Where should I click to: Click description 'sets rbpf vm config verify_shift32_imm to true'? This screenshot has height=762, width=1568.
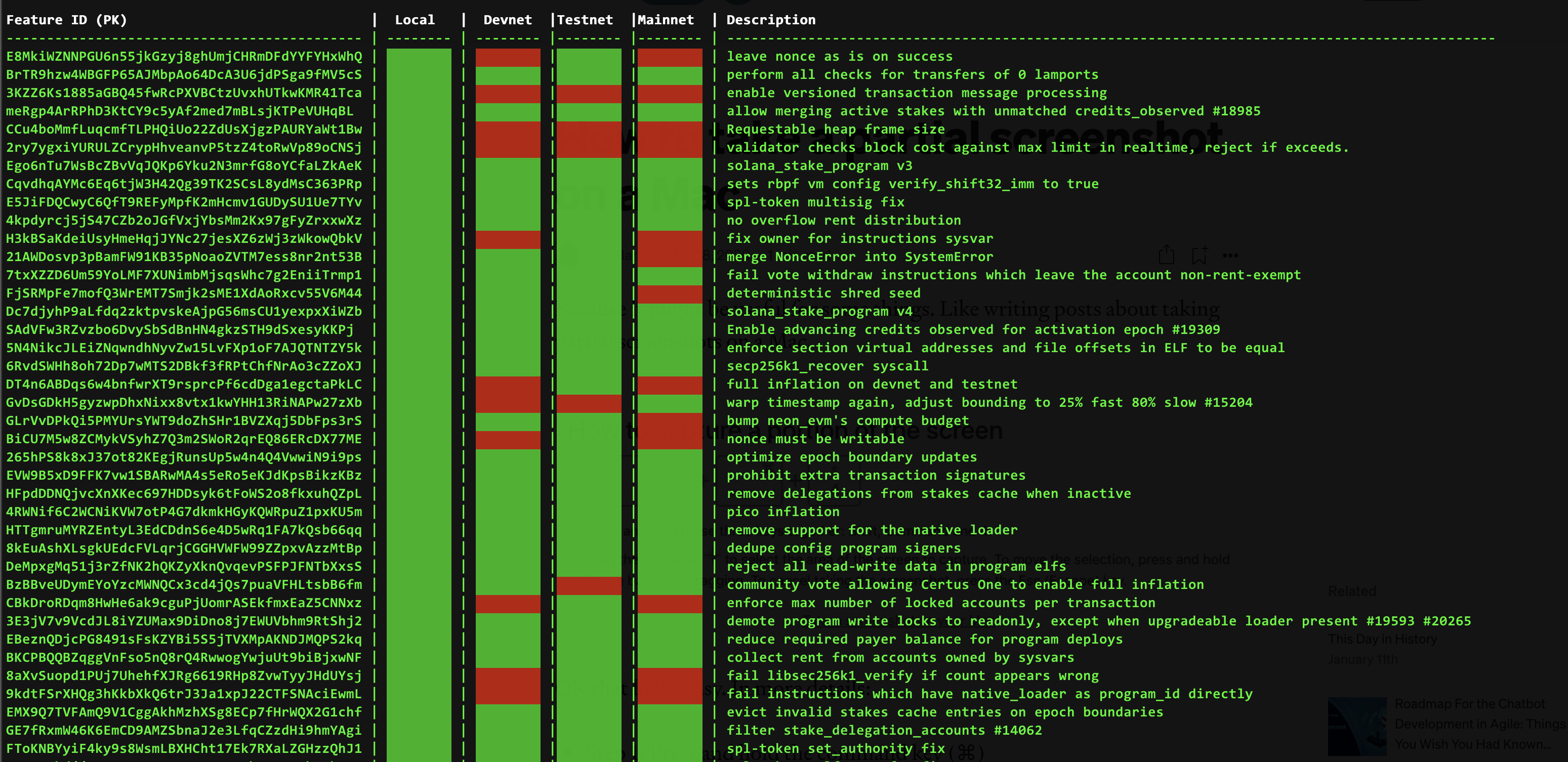click(913, 184)
